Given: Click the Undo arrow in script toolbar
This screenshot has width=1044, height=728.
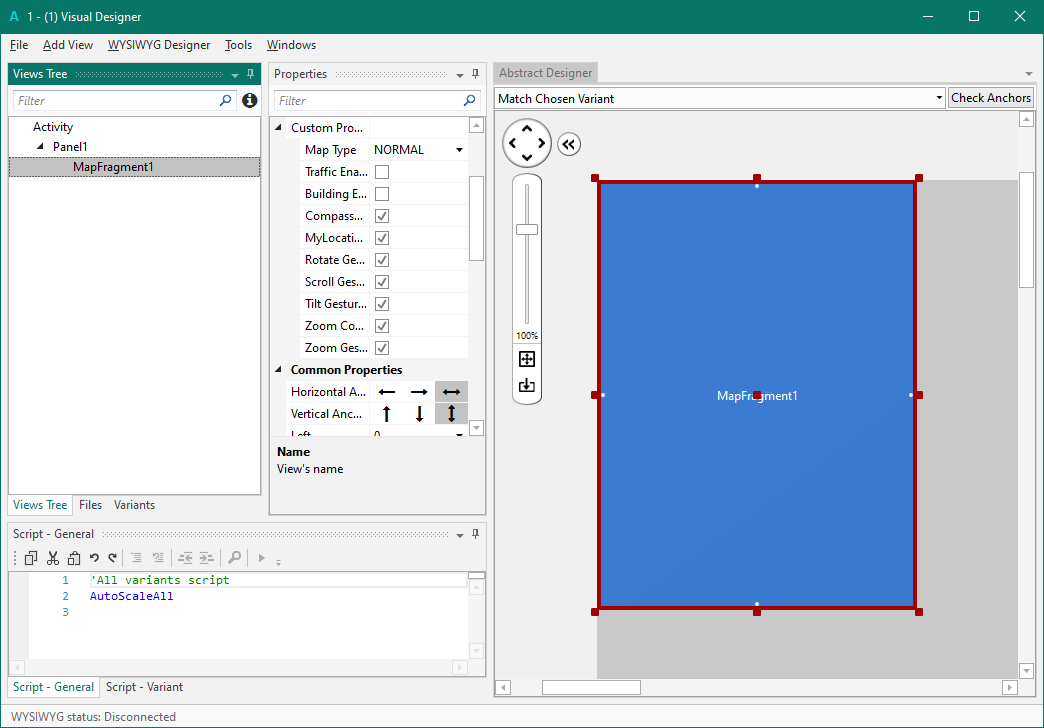Looking at the screenshot, I should 94,558.
